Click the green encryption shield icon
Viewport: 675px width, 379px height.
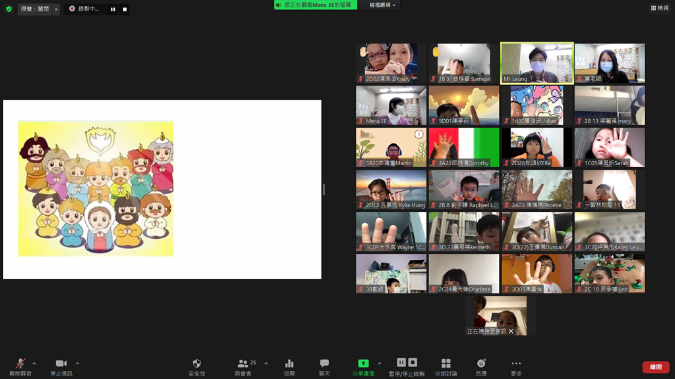pos(9,9)
